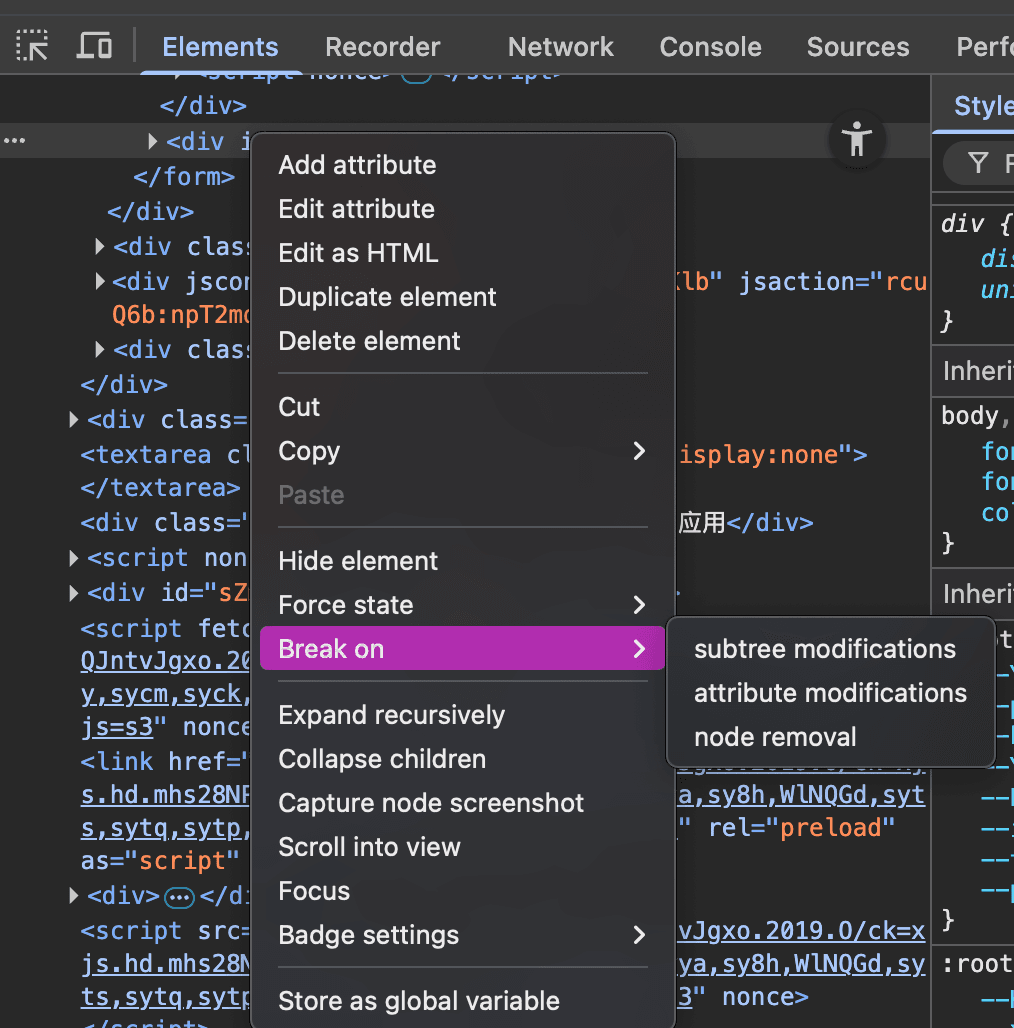
Task: Select Store as global variable
Action: point(418,1001)
